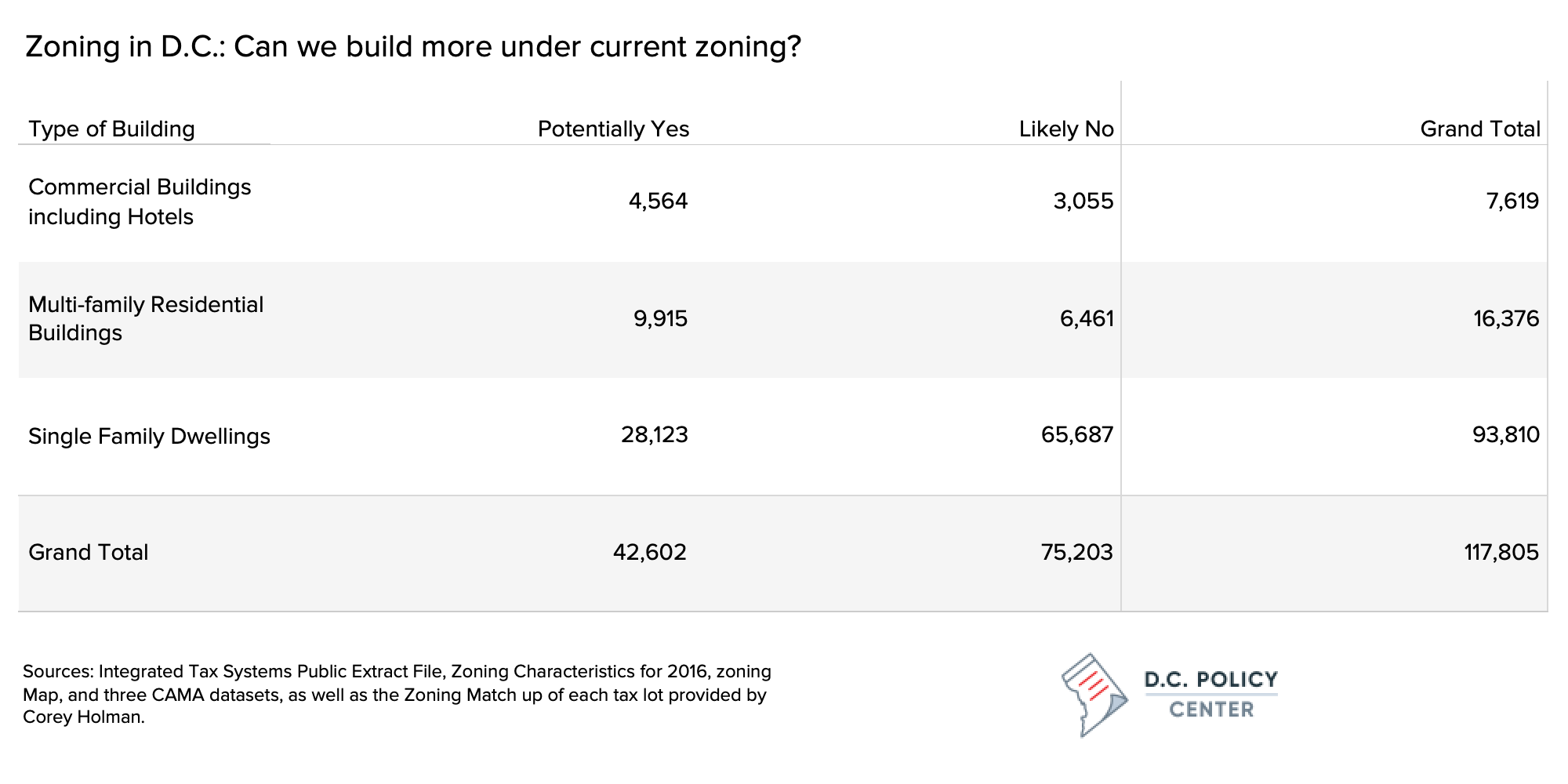Click the Grand Total row label
Screen dimensions: 1568x784
coord(88,552)
